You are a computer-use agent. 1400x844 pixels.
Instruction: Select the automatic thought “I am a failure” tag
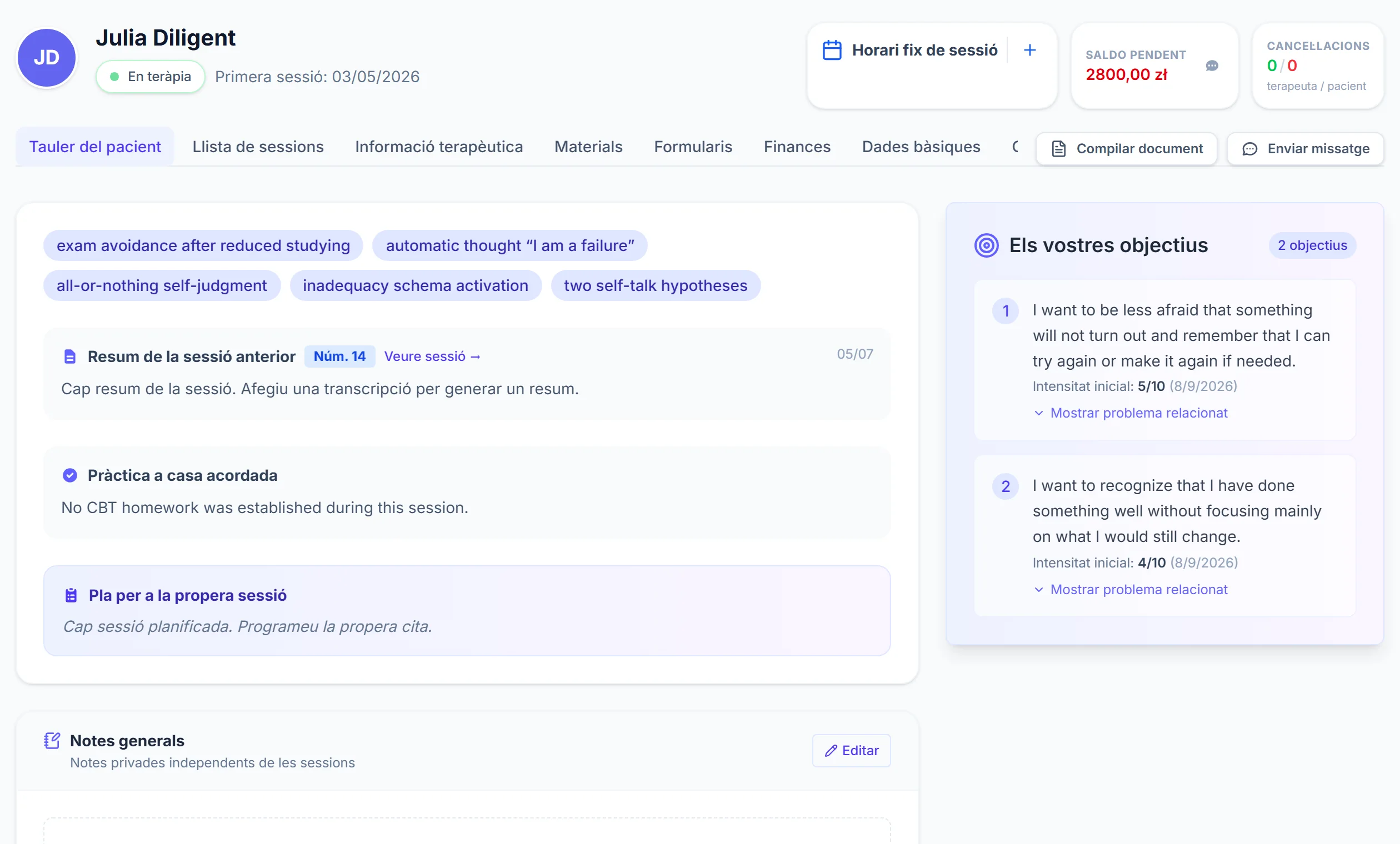point(509,245)
